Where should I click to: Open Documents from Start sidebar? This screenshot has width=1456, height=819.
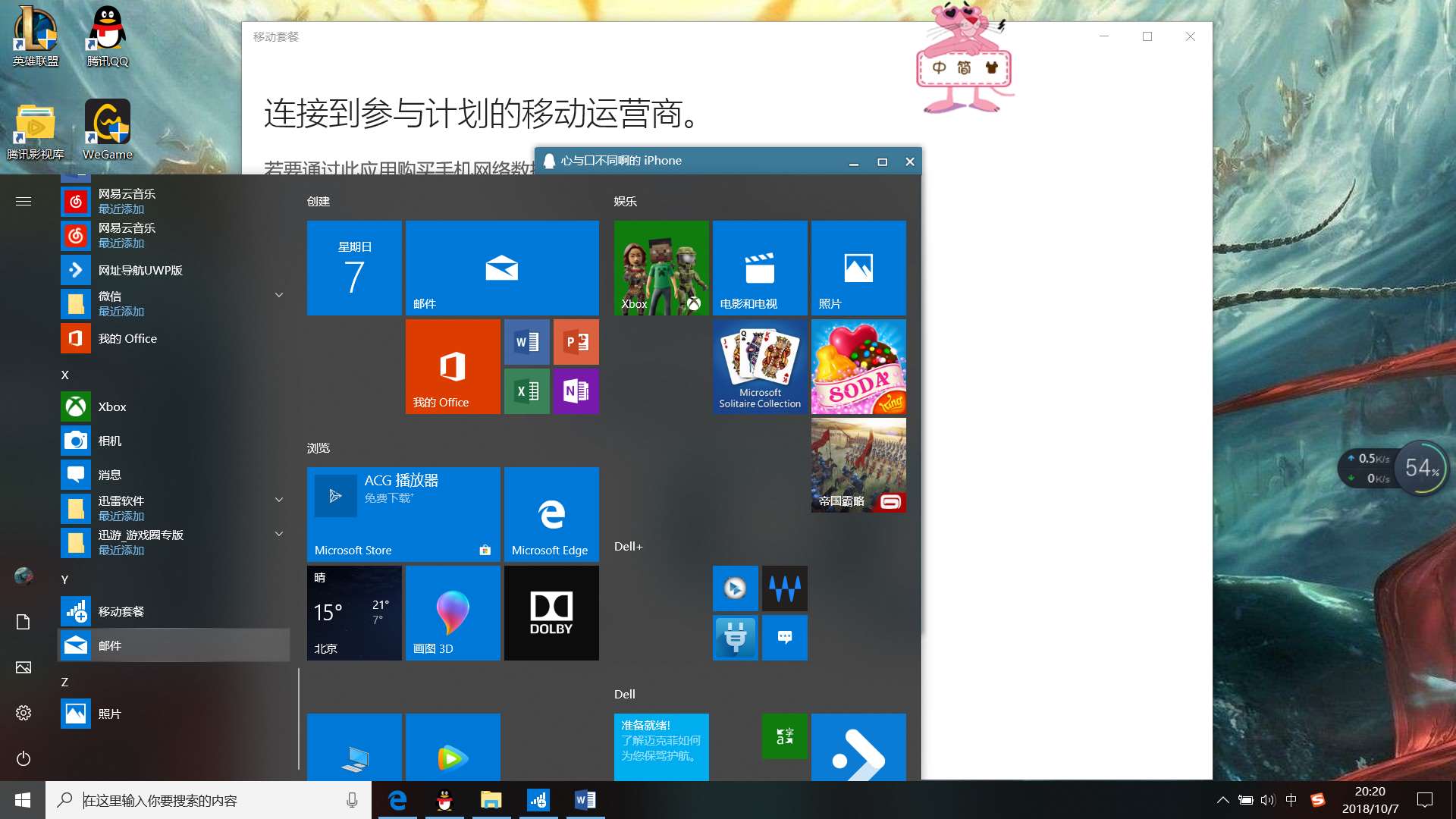click(24, 622)
